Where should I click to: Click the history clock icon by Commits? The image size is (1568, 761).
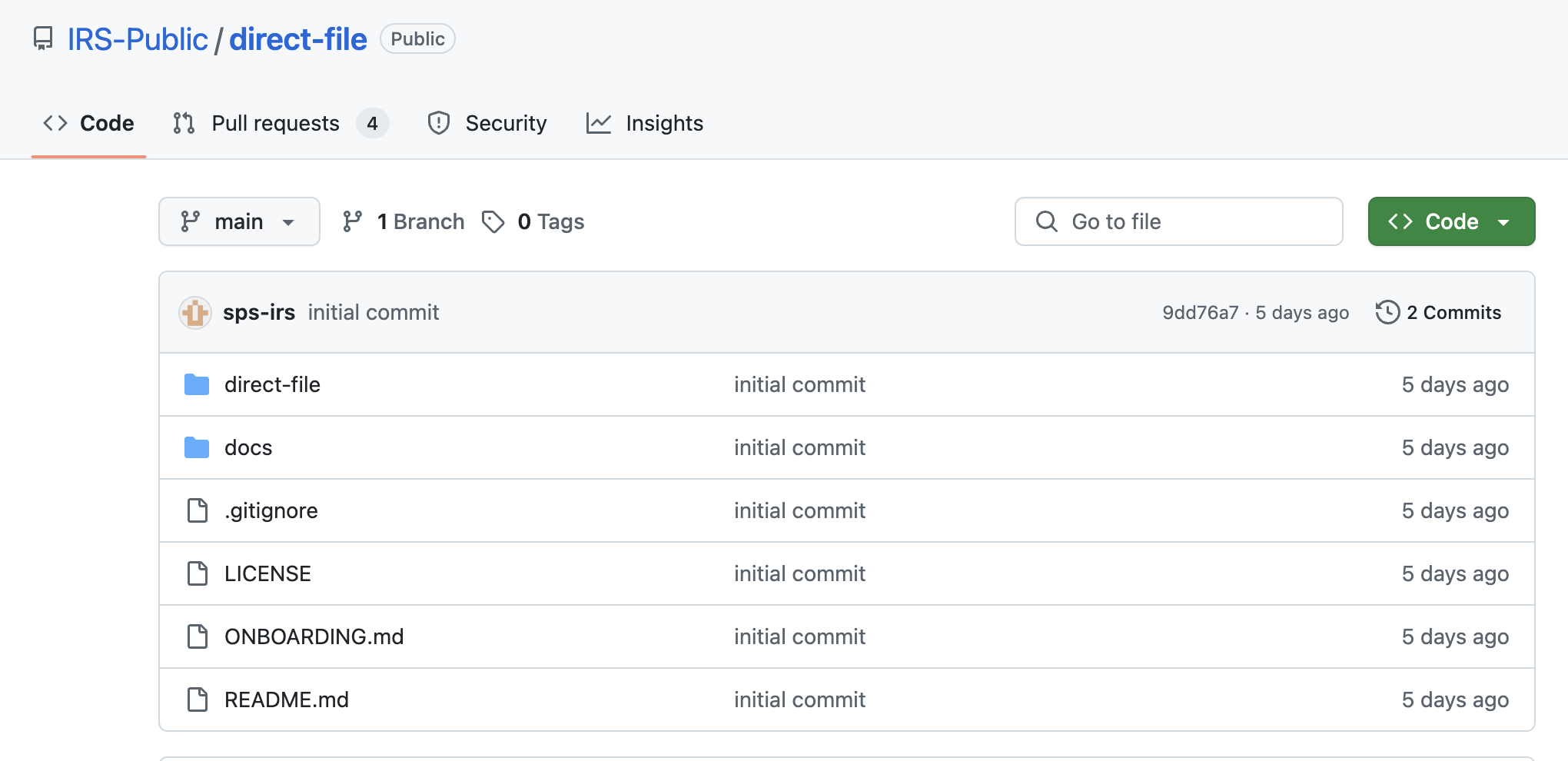[1387, 312]
